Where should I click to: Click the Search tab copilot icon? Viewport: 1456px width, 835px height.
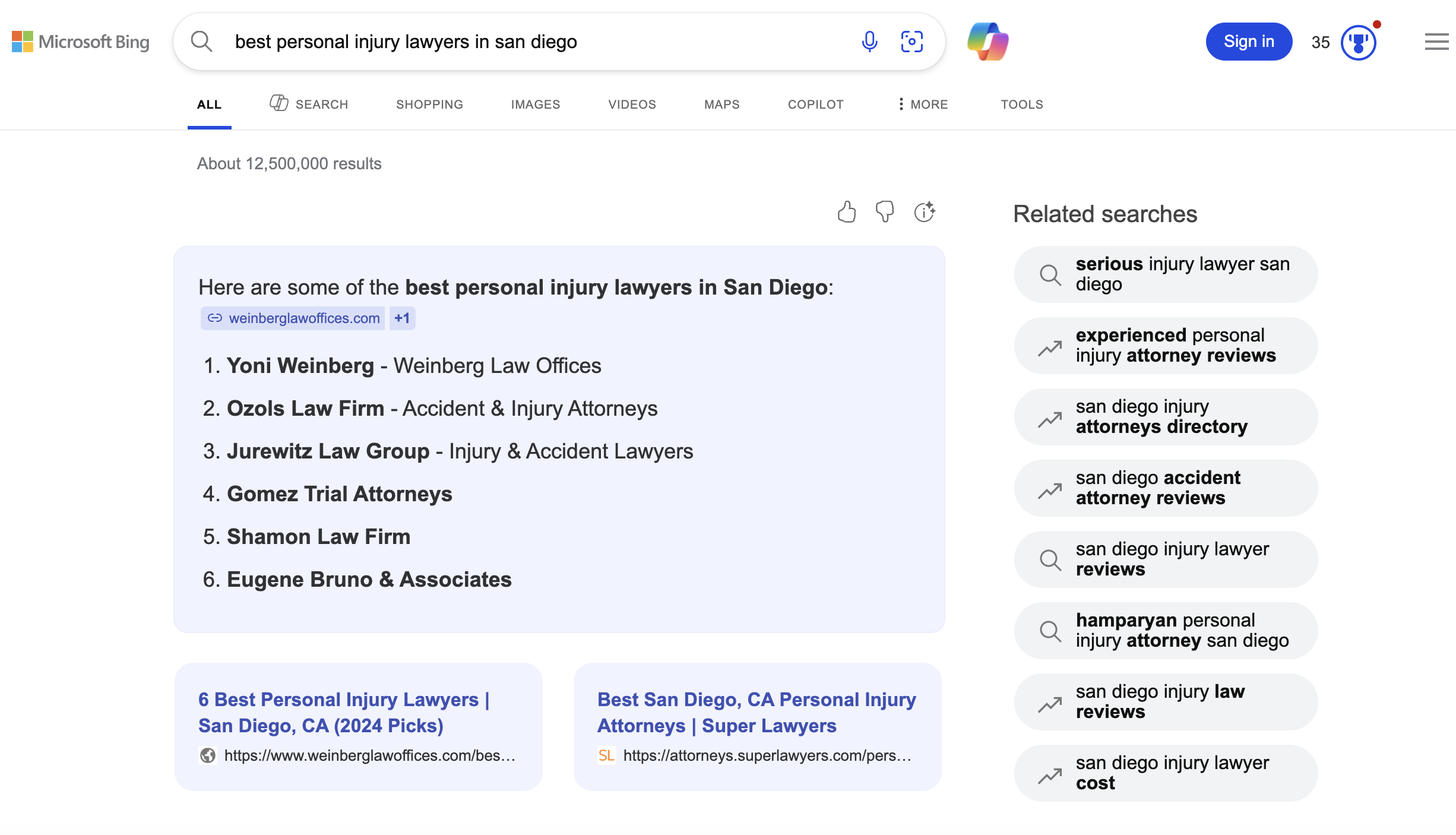pyautogui.click(x=278, y=103)
